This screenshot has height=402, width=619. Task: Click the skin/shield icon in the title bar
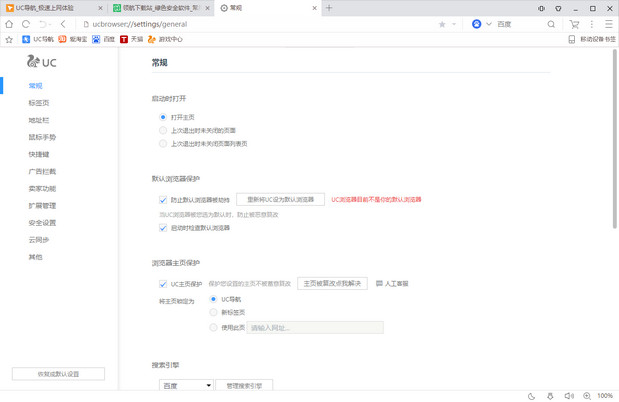558,8
